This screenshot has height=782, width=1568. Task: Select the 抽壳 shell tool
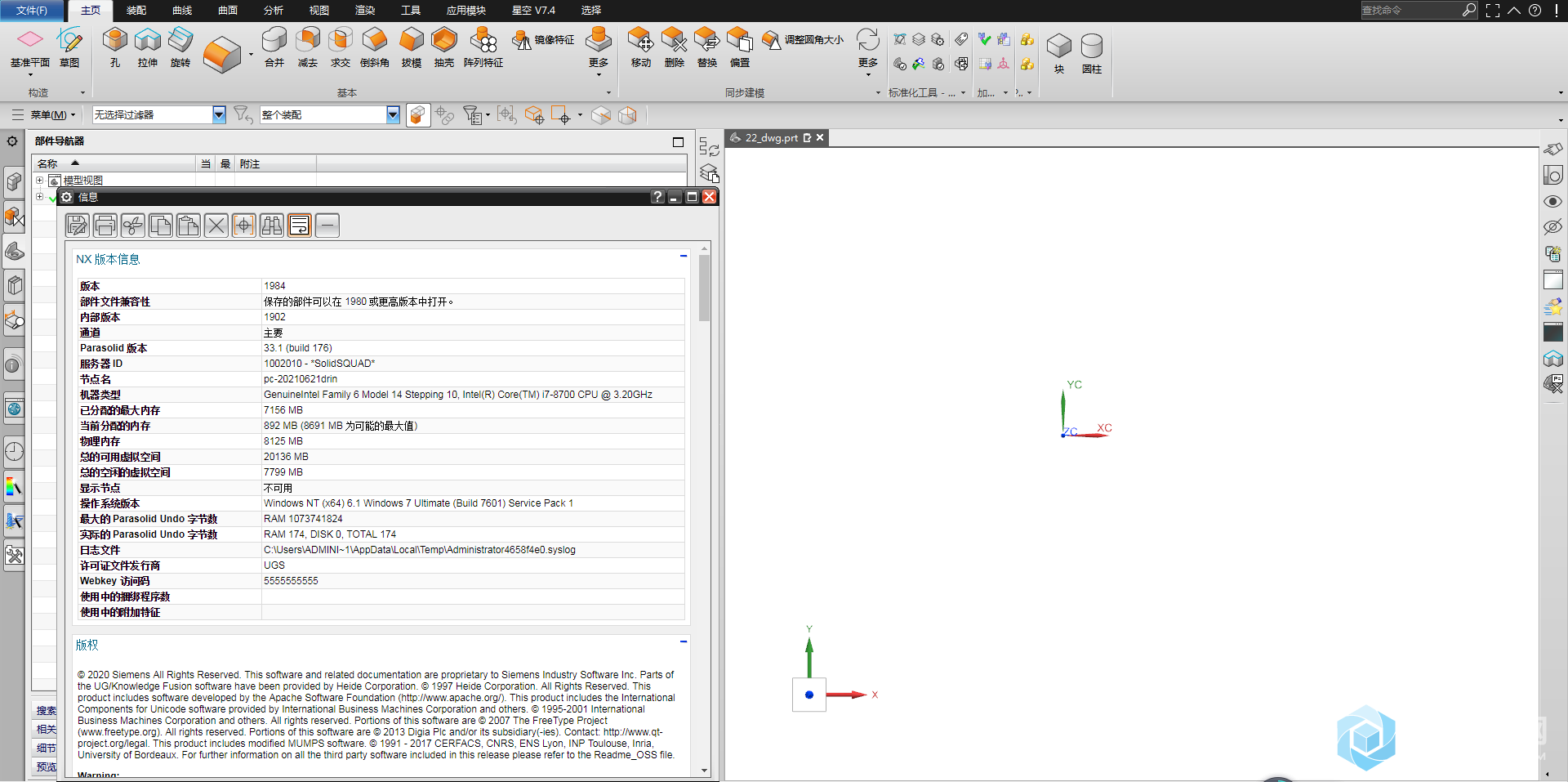[x=444, y=47]
